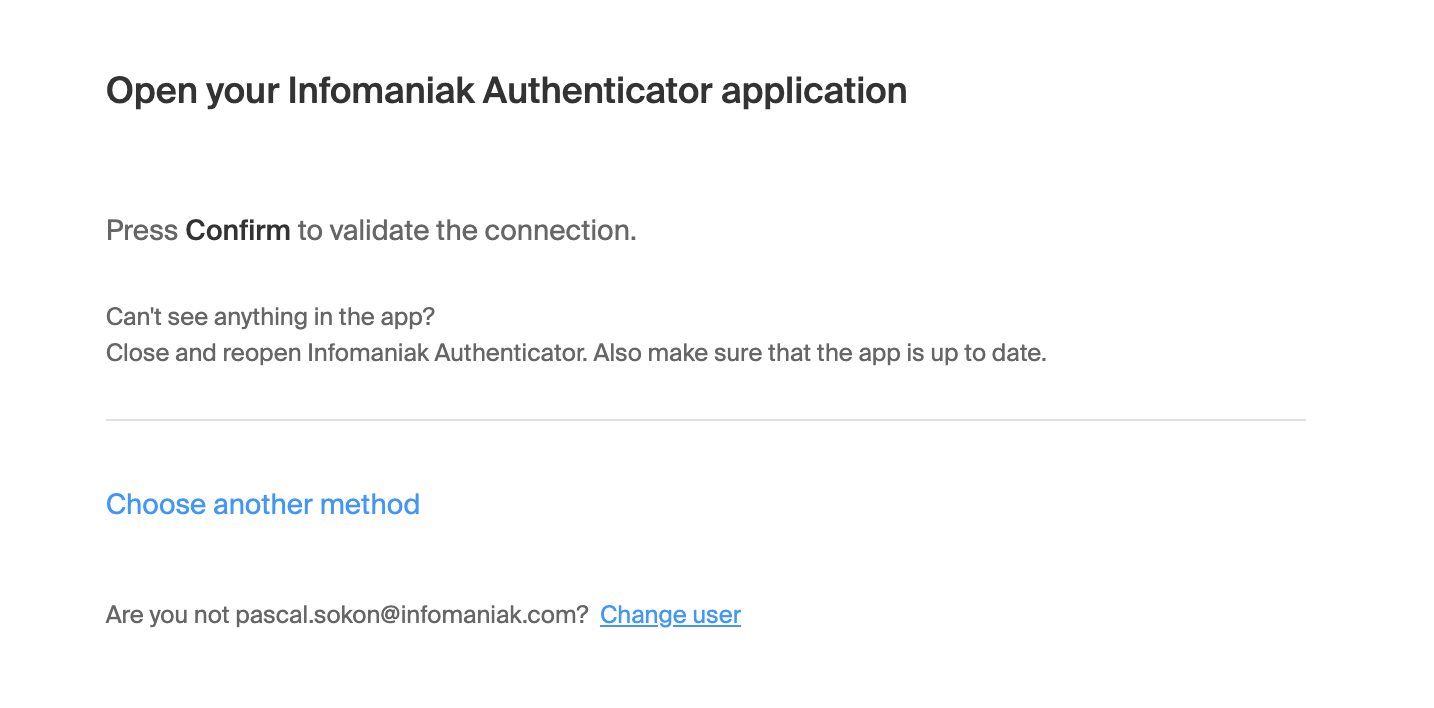Click the Choose another method link

(x=263, y=503)
